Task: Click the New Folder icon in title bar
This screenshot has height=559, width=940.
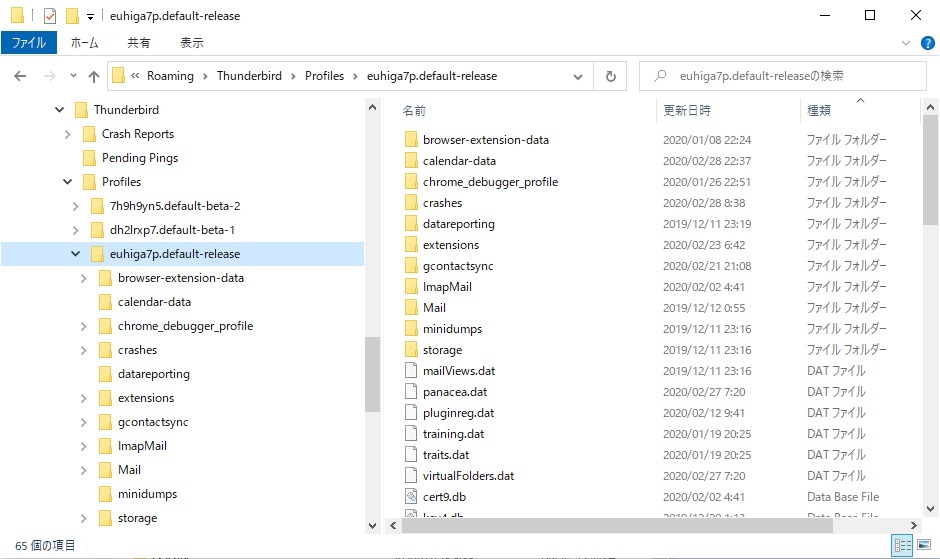Action: coord(72,16)
